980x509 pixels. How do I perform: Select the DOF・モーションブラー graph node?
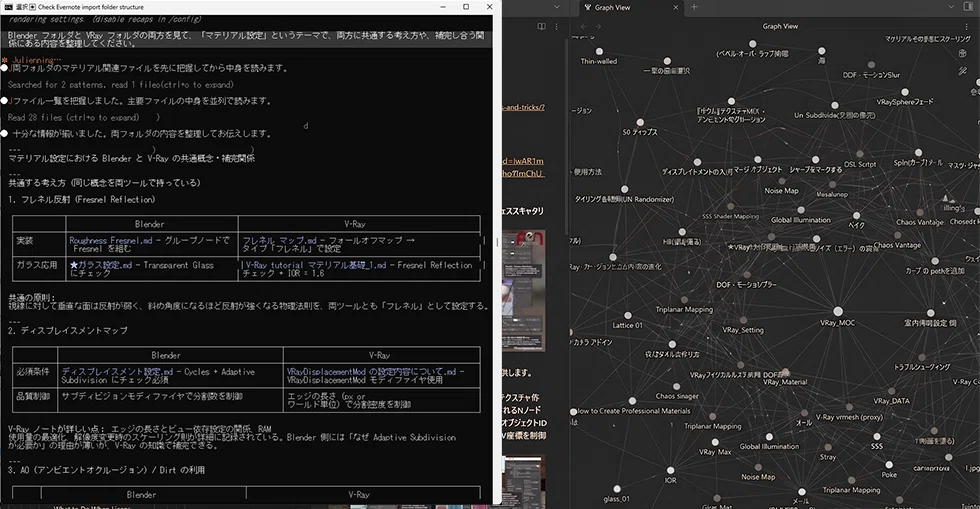(x=746, y=275)
